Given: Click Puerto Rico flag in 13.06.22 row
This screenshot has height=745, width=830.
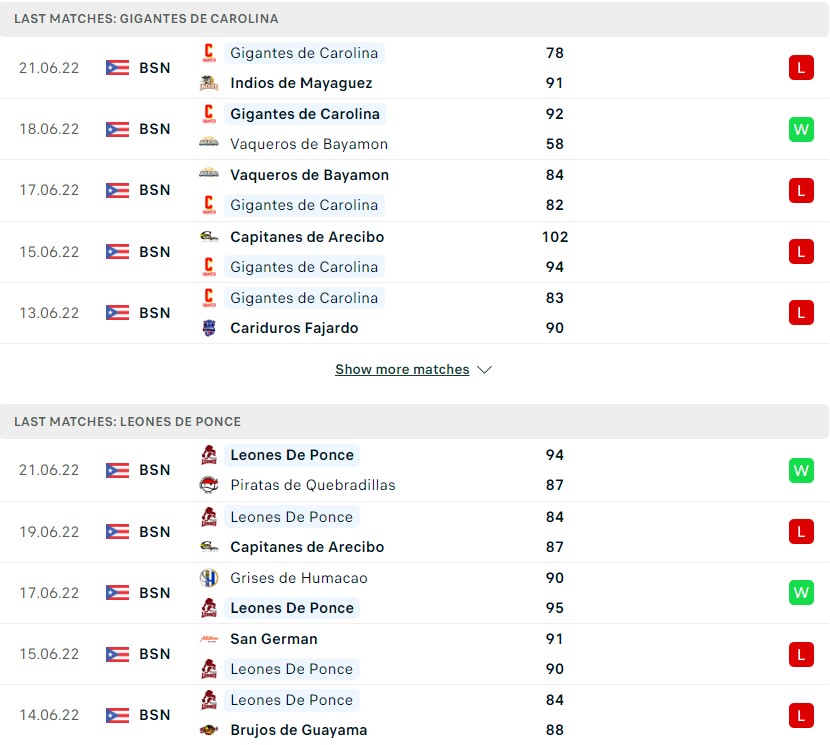Looking at the screenshot, I should (x=117, y=313).
